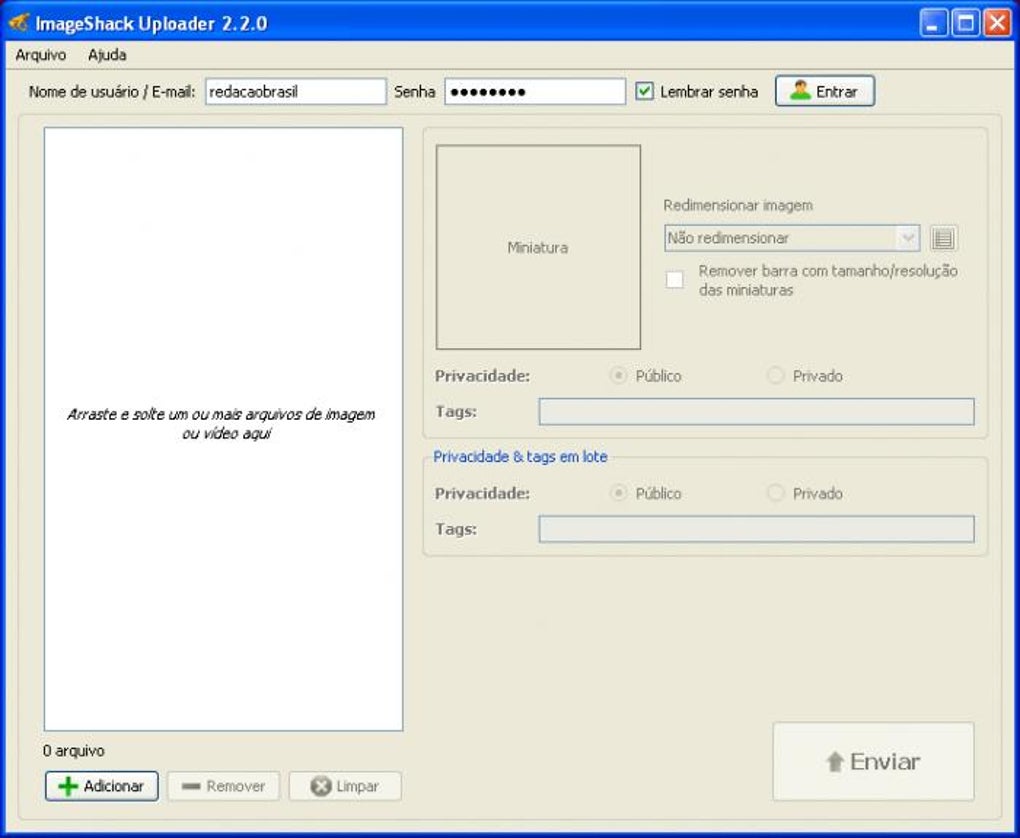Expand the Não redimensionar dropdown
1020x838 pixels.
click(792, 238)
